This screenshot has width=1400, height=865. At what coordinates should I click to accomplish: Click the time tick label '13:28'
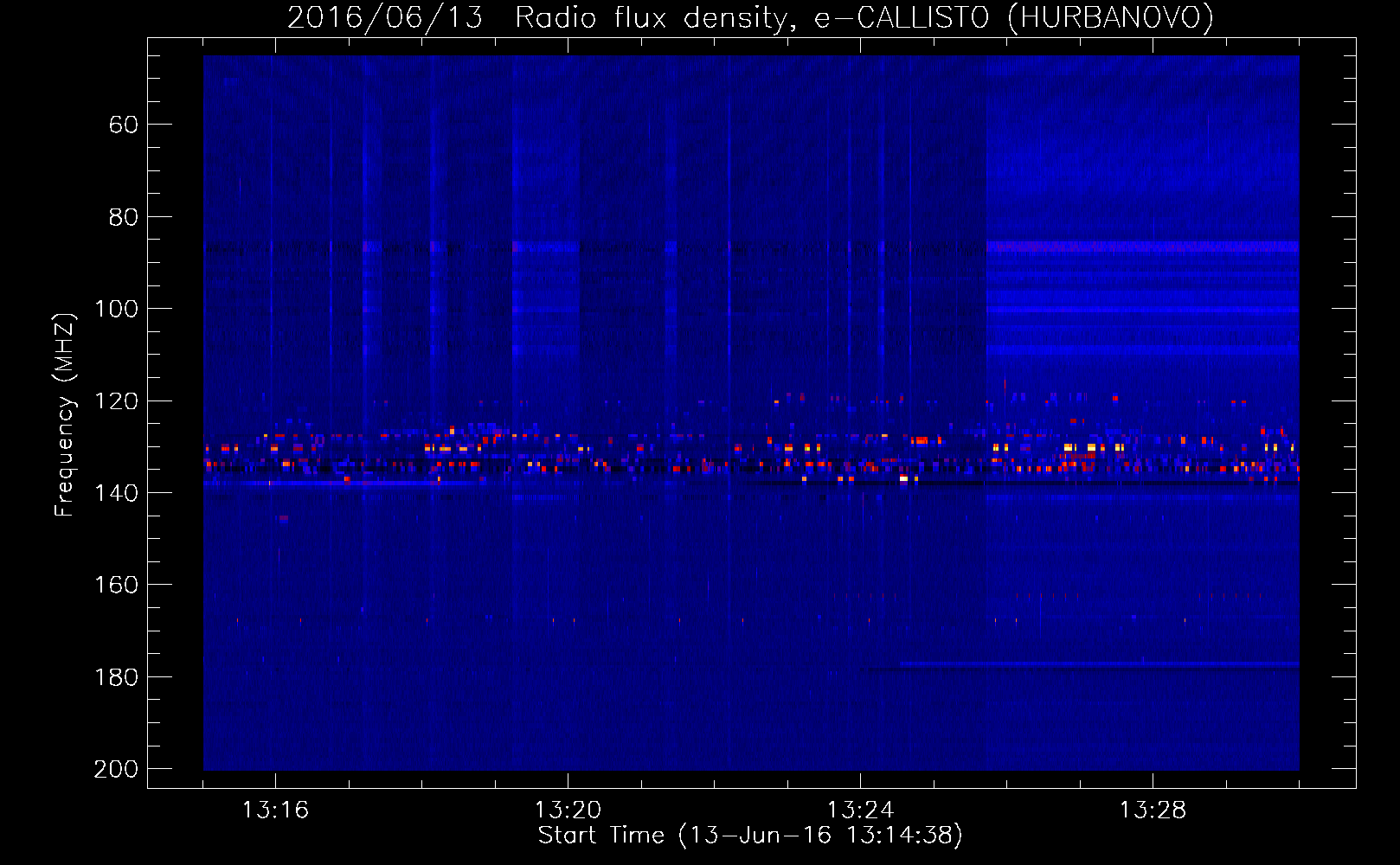click(1153, 811)
